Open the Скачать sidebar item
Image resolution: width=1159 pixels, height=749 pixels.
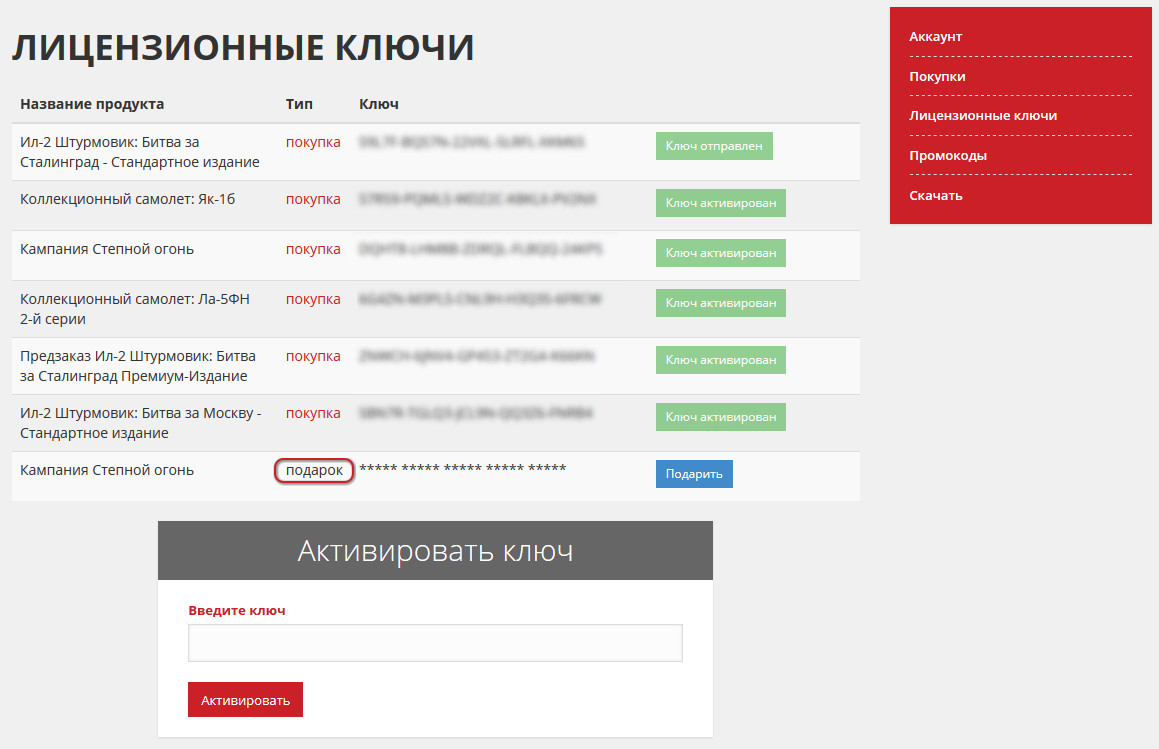935,195
